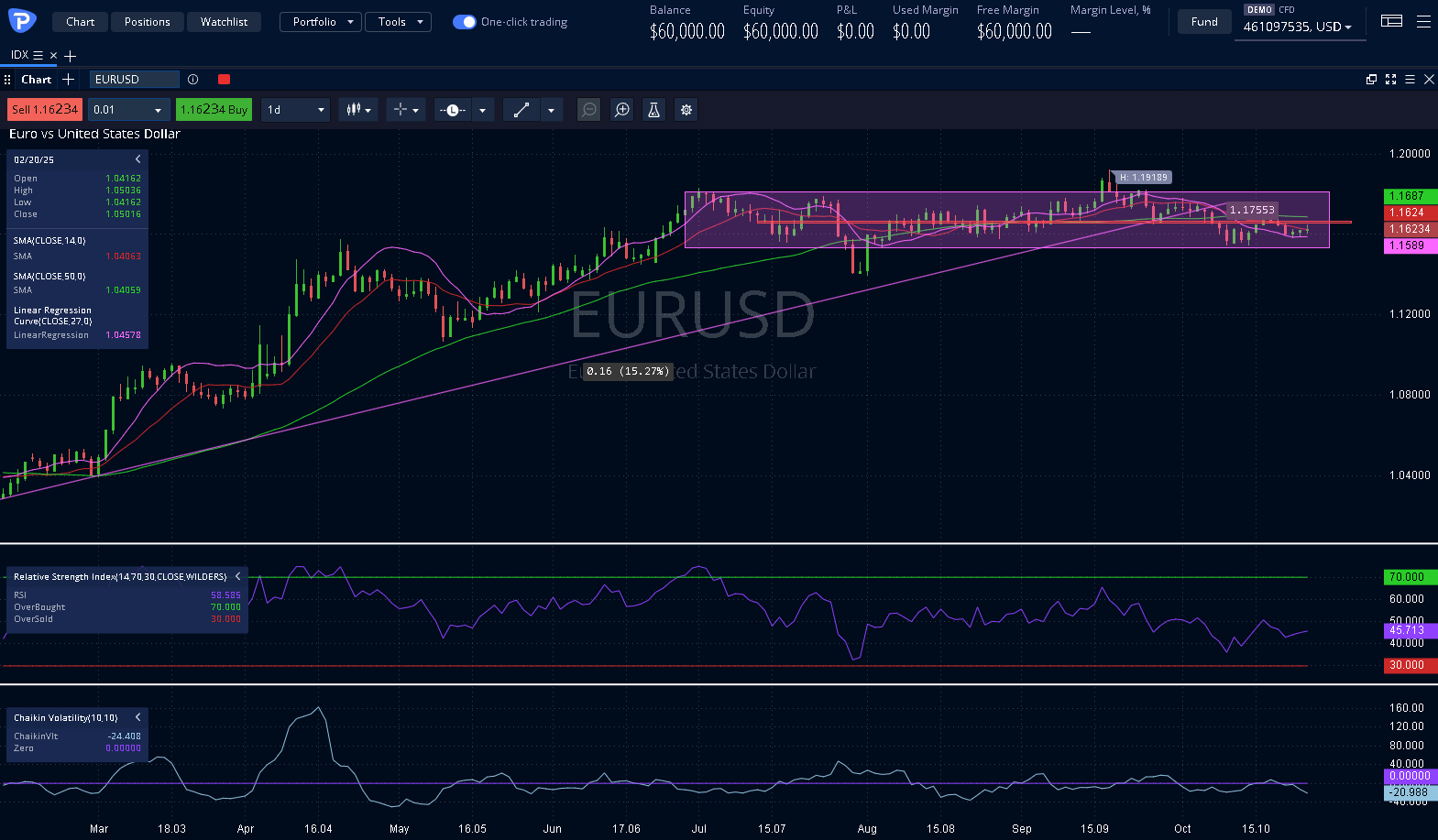
Task: Open chart settings gear icon
Action: tap(686, 110)
